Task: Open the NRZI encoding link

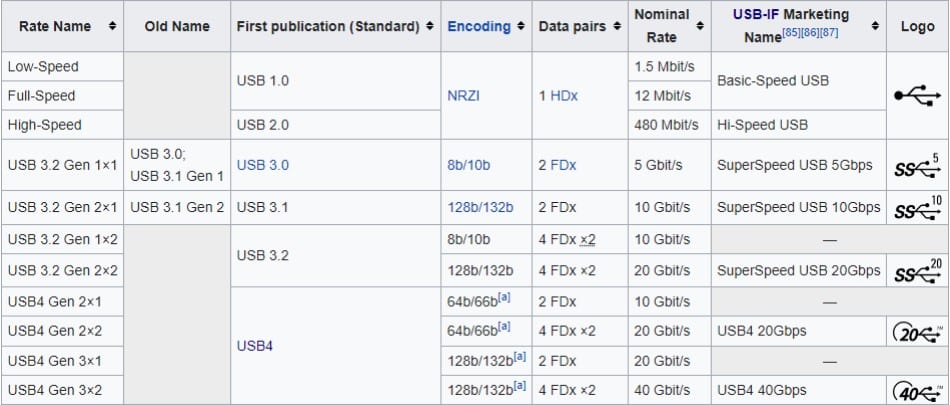Action: (463, 95)
